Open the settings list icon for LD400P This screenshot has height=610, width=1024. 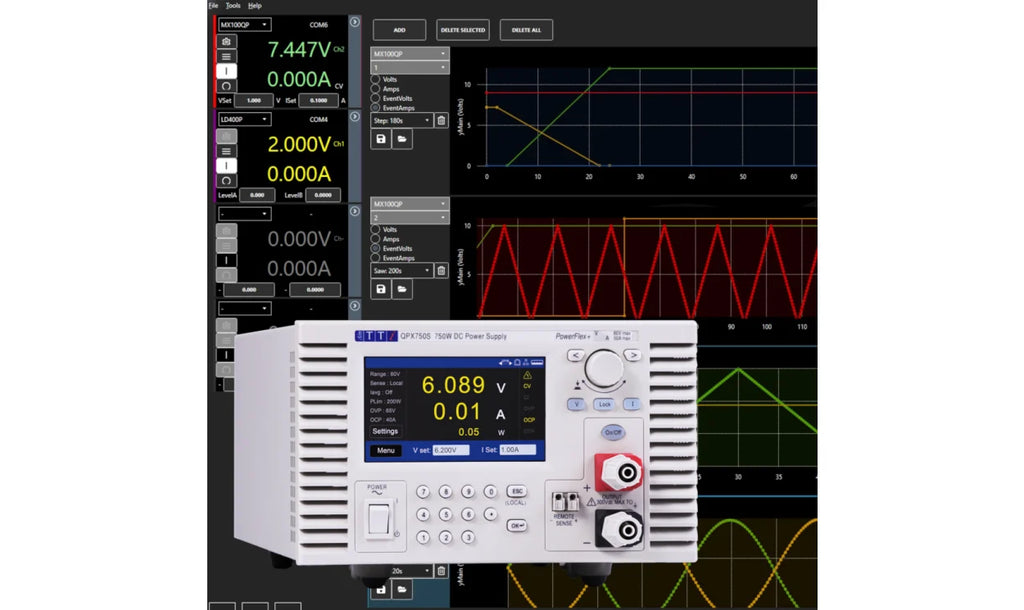pos(227,151)
